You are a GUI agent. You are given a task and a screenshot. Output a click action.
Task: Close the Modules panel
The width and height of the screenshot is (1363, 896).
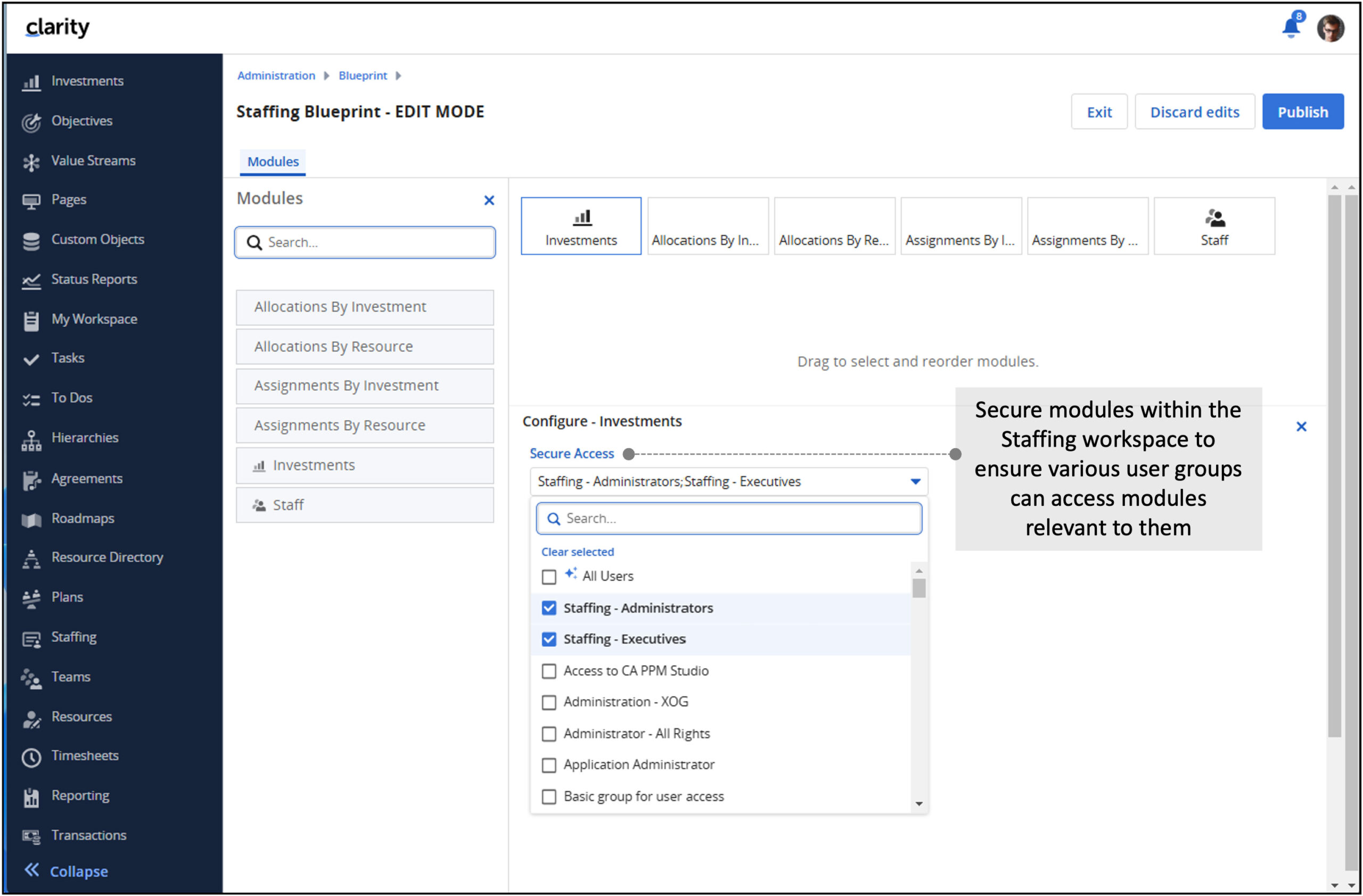point(489,200)
